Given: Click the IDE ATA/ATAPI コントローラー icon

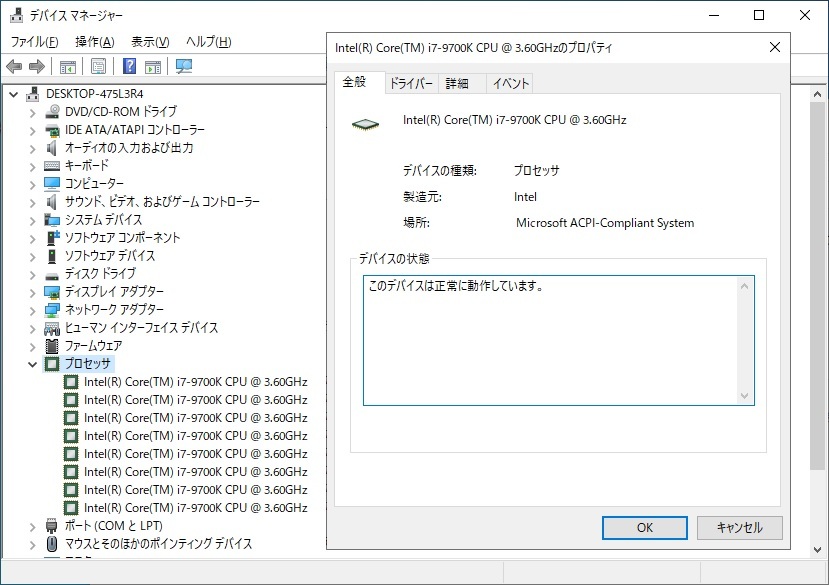Looking at the screenshot, I should pos(52,130).
